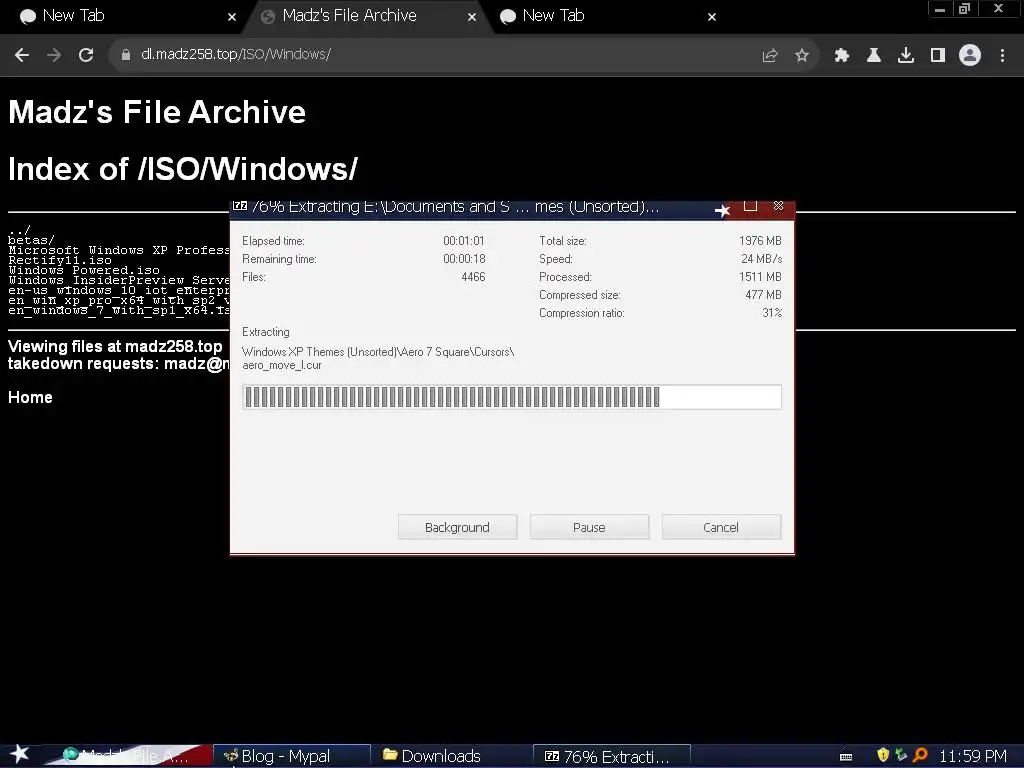Screen dimensions: 1024x768
Task: Click the 76% Extracti... taskbar button
Action: click(x=612, y=756)
